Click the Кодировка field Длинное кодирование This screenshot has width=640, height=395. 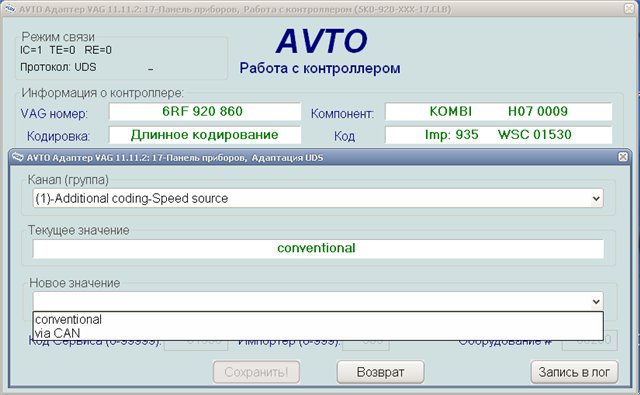[204, 135]
